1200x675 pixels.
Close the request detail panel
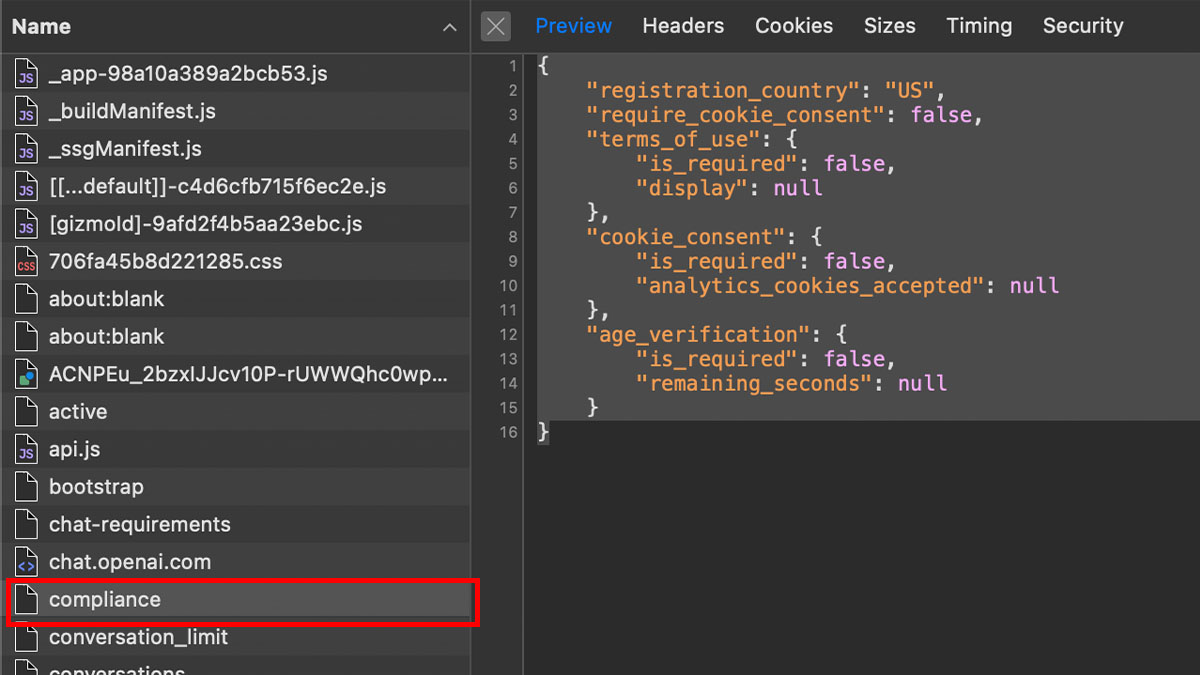click(x=495, y=27)
